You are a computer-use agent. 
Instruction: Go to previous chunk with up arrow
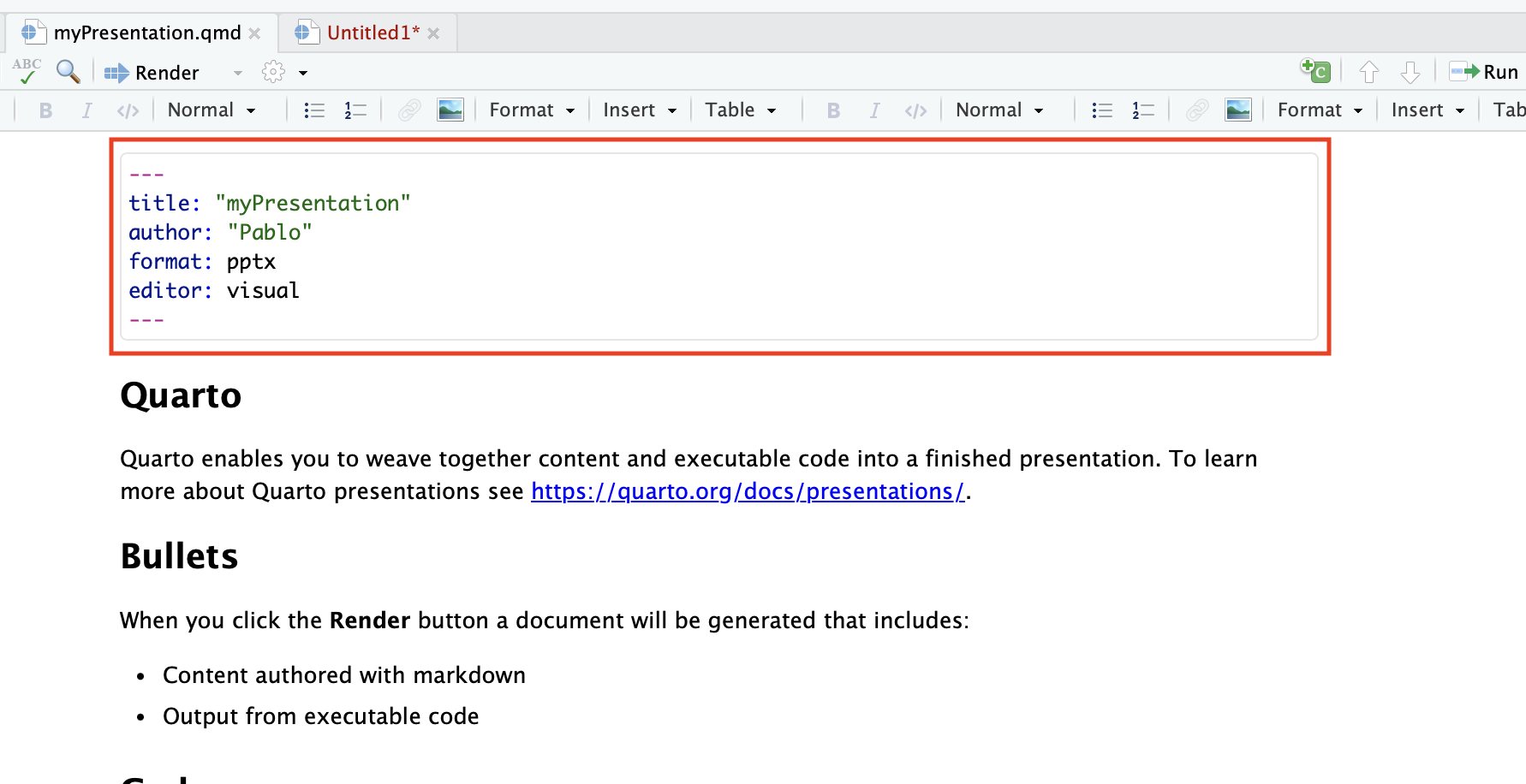(x=1368, y=72)
